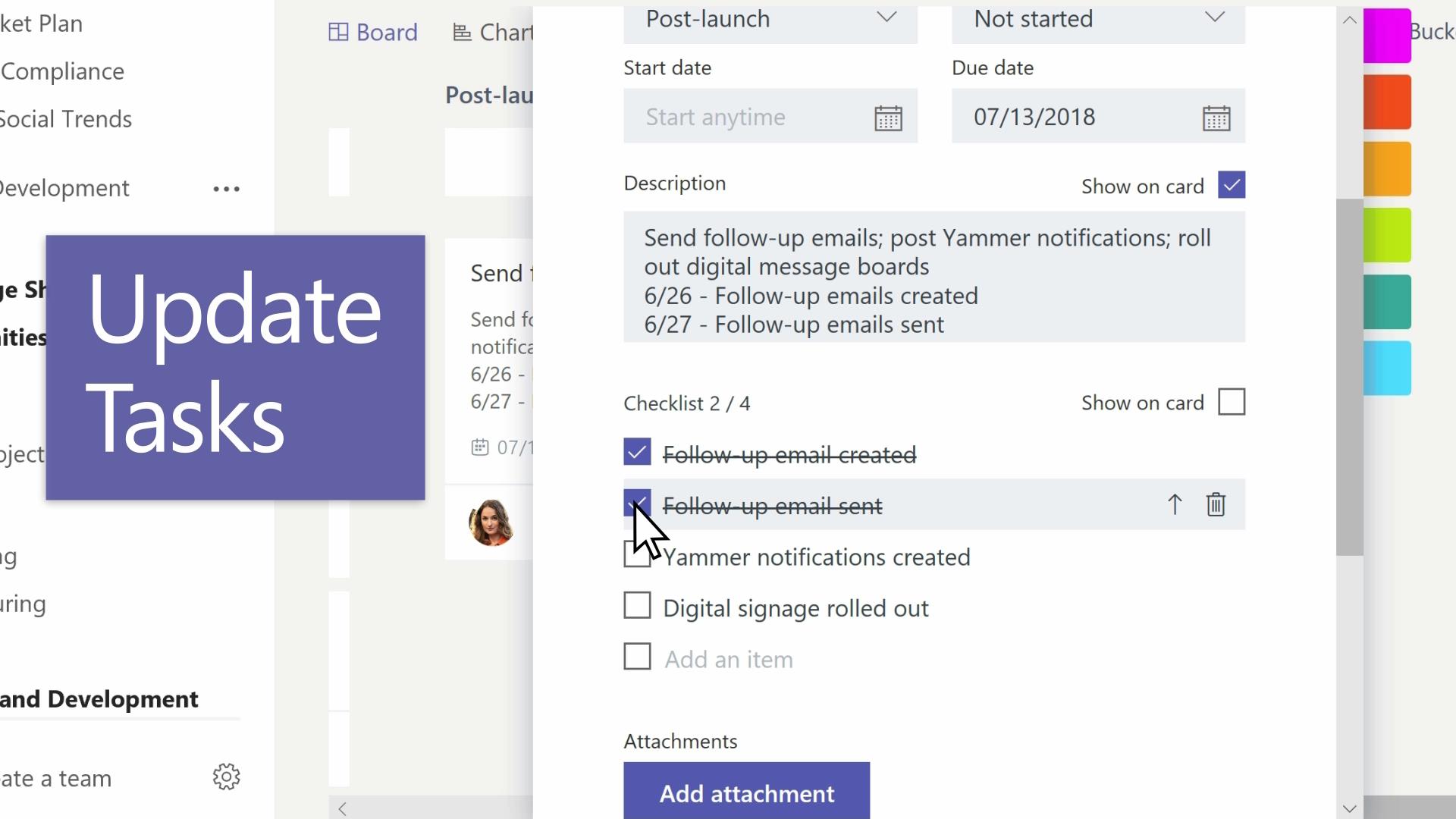Check the Follow-up email sent checkbox
Image resolution: width=1456 pixels, height=819 pixels.
[x=637, y=504]
